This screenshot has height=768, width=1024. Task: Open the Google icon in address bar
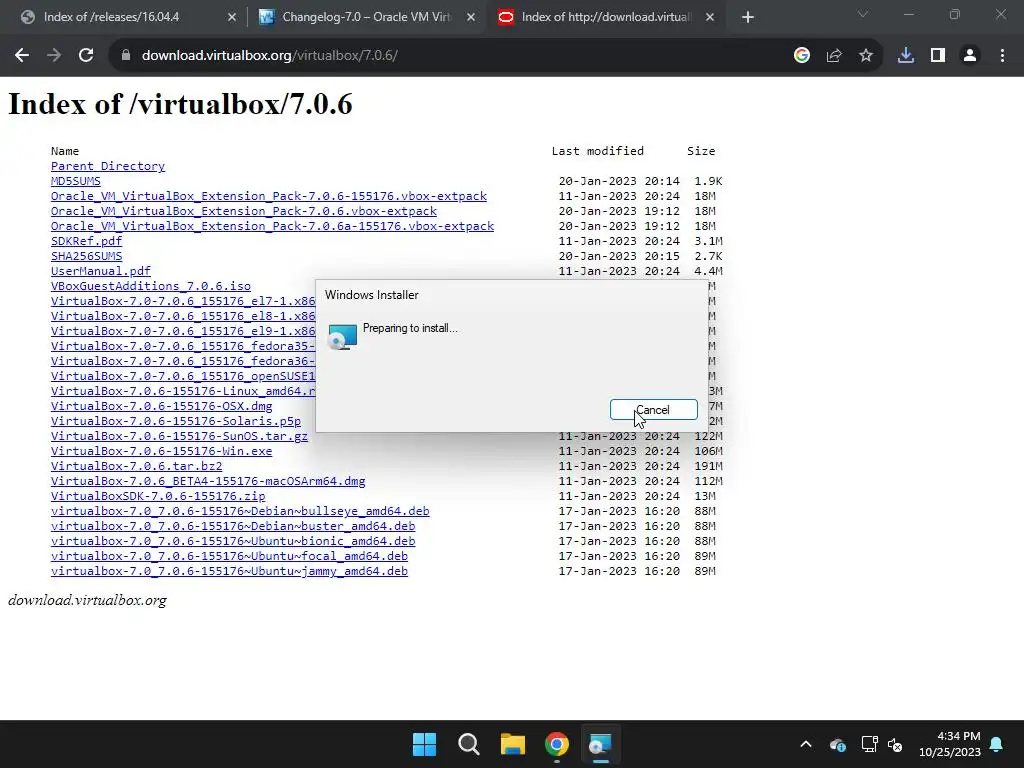point(802,56)
